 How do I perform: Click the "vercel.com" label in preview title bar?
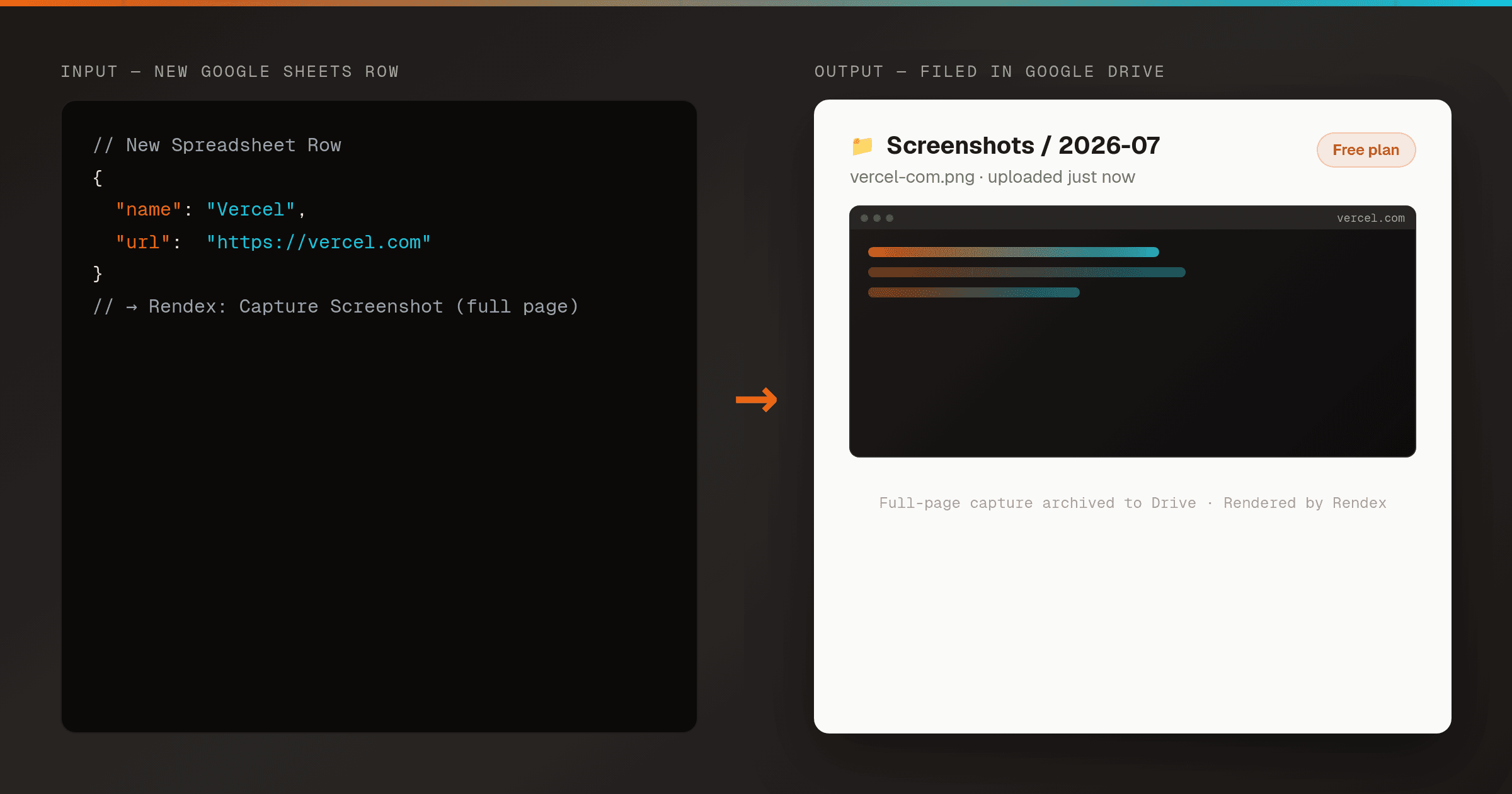(x=1370, y=218)
